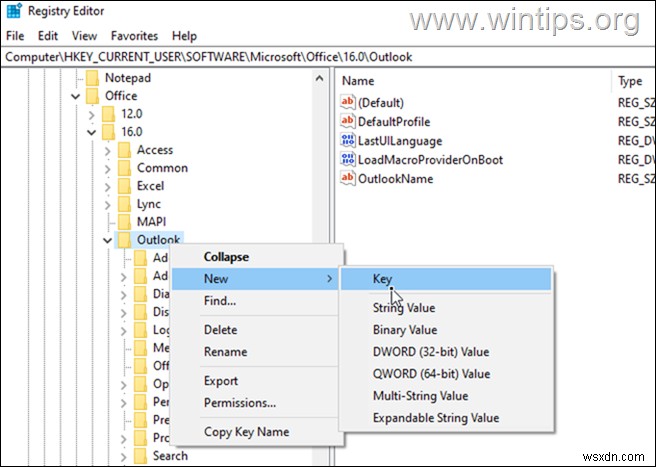Expand the Excel tree node arrow
This screenshot has width=656, height=467.
(108, 186)
